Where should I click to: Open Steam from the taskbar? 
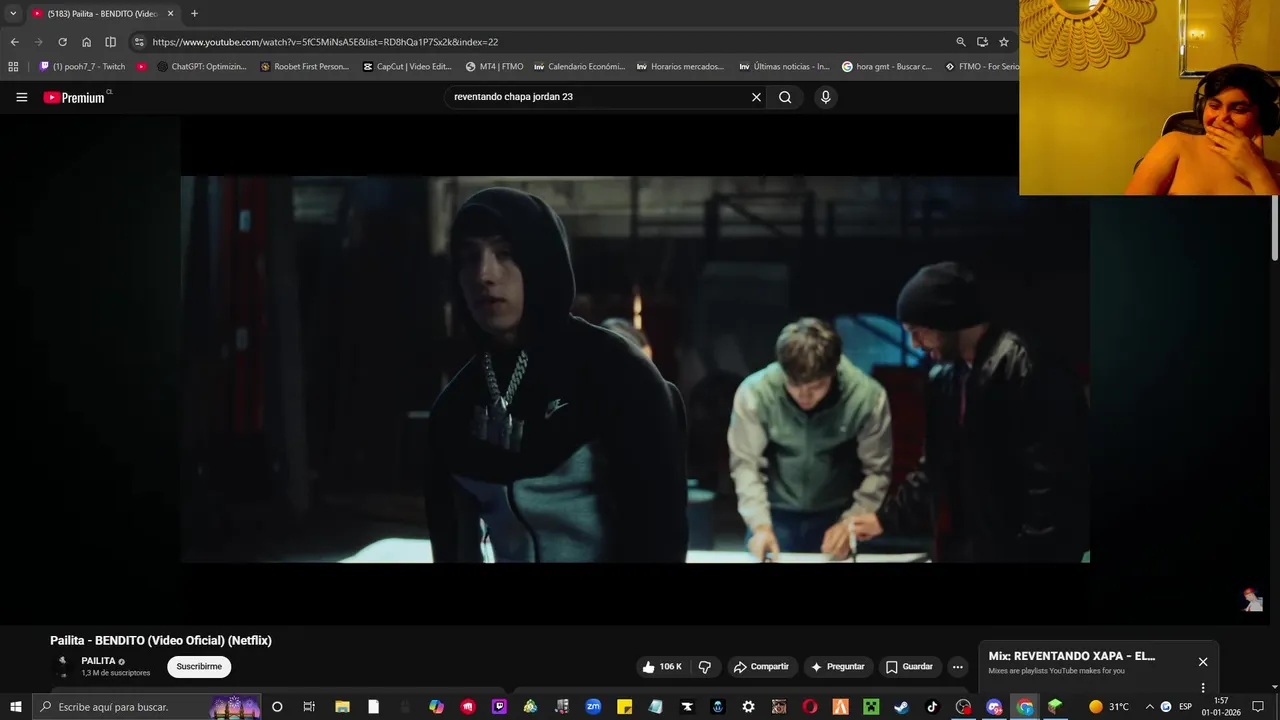click(901, 707)
